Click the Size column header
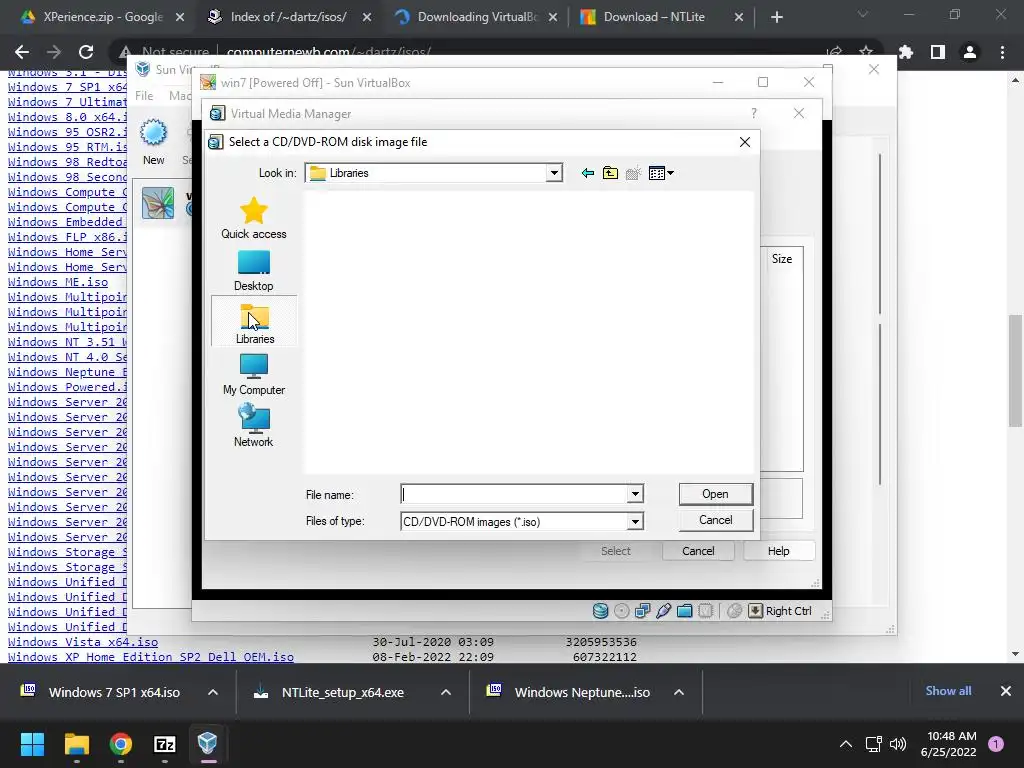 tap(782, 259)
